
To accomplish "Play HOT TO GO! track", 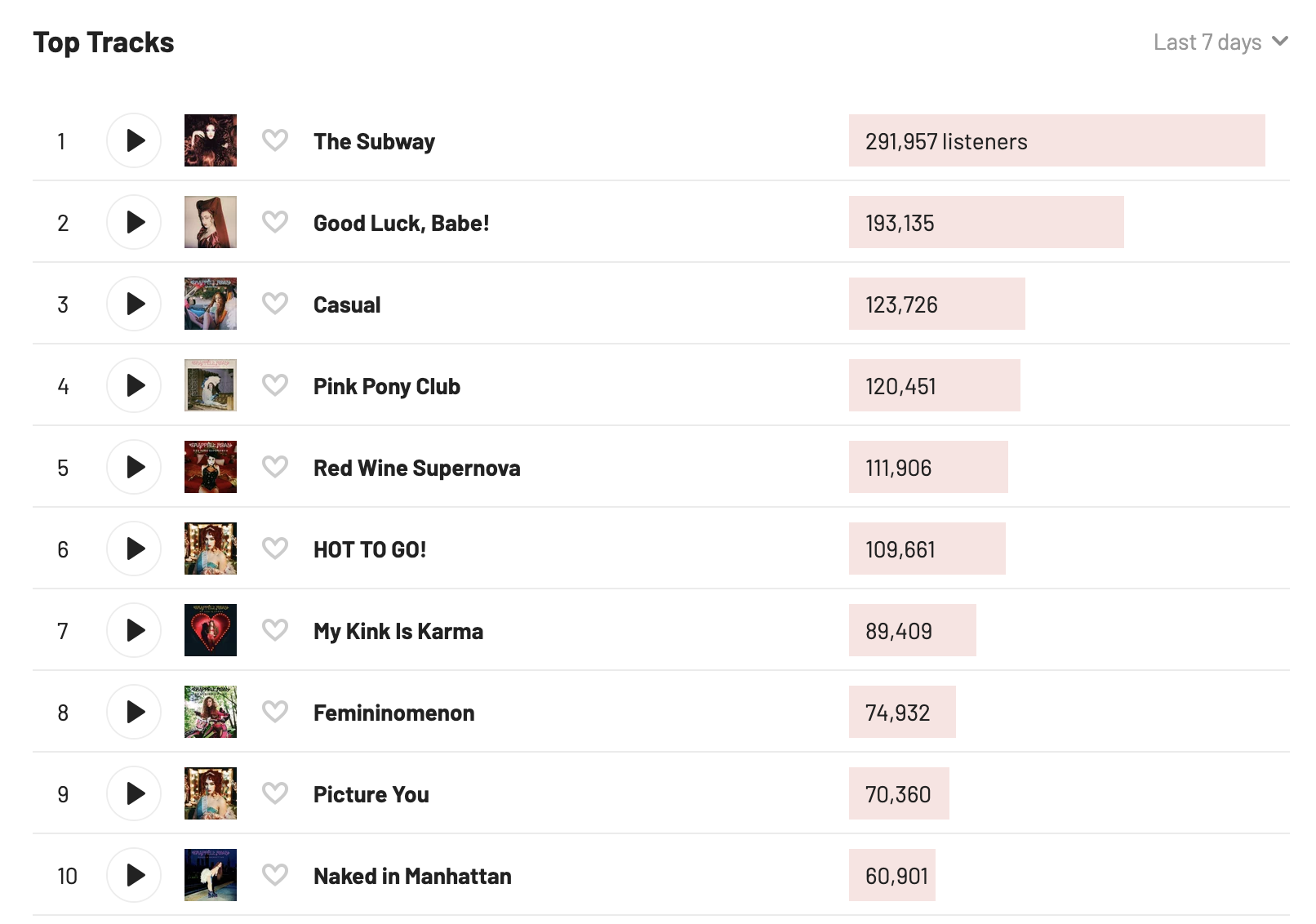I will 134,549.
